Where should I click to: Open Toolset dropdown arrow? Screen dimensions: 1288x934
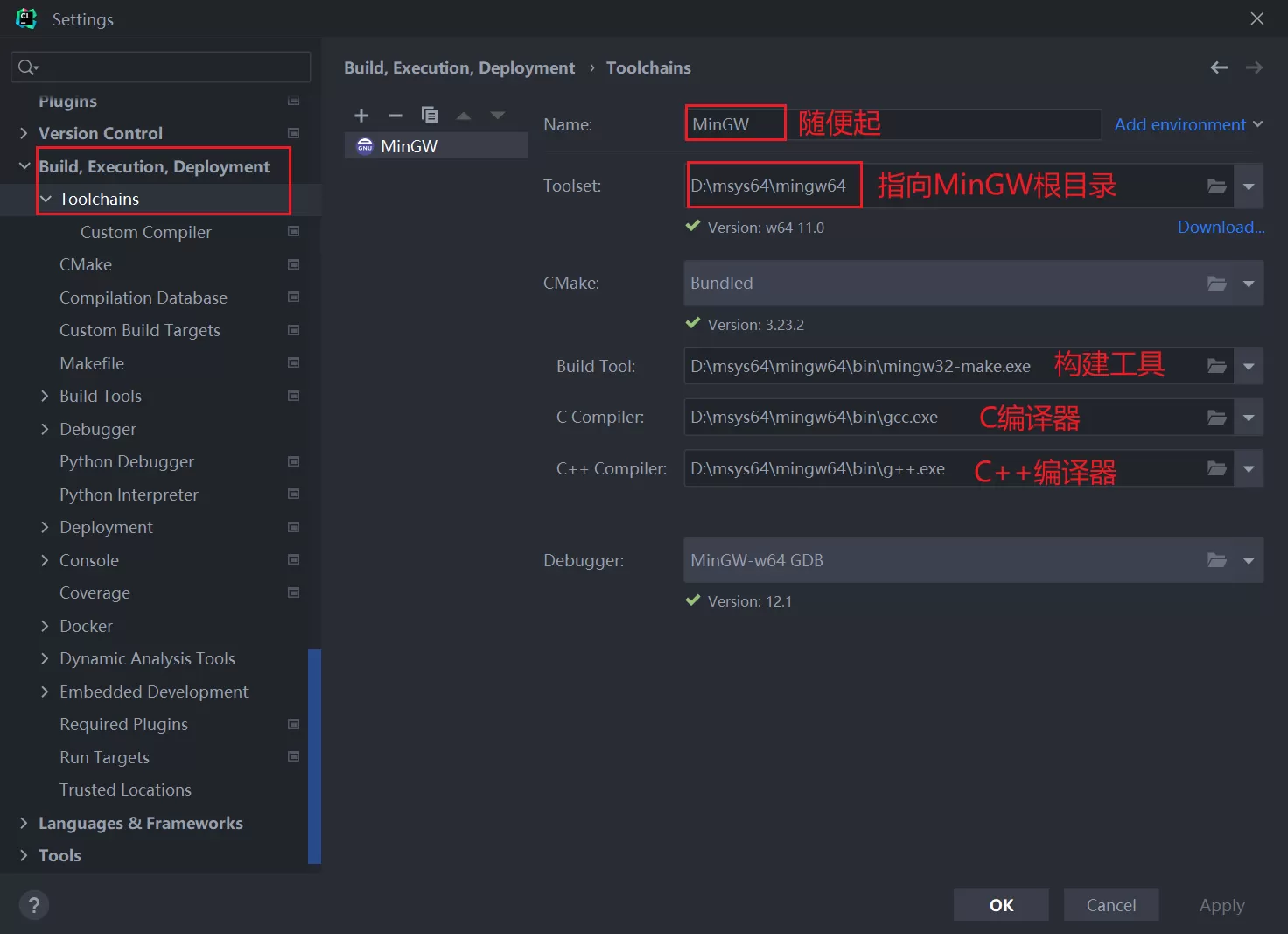pos(1249,186)
